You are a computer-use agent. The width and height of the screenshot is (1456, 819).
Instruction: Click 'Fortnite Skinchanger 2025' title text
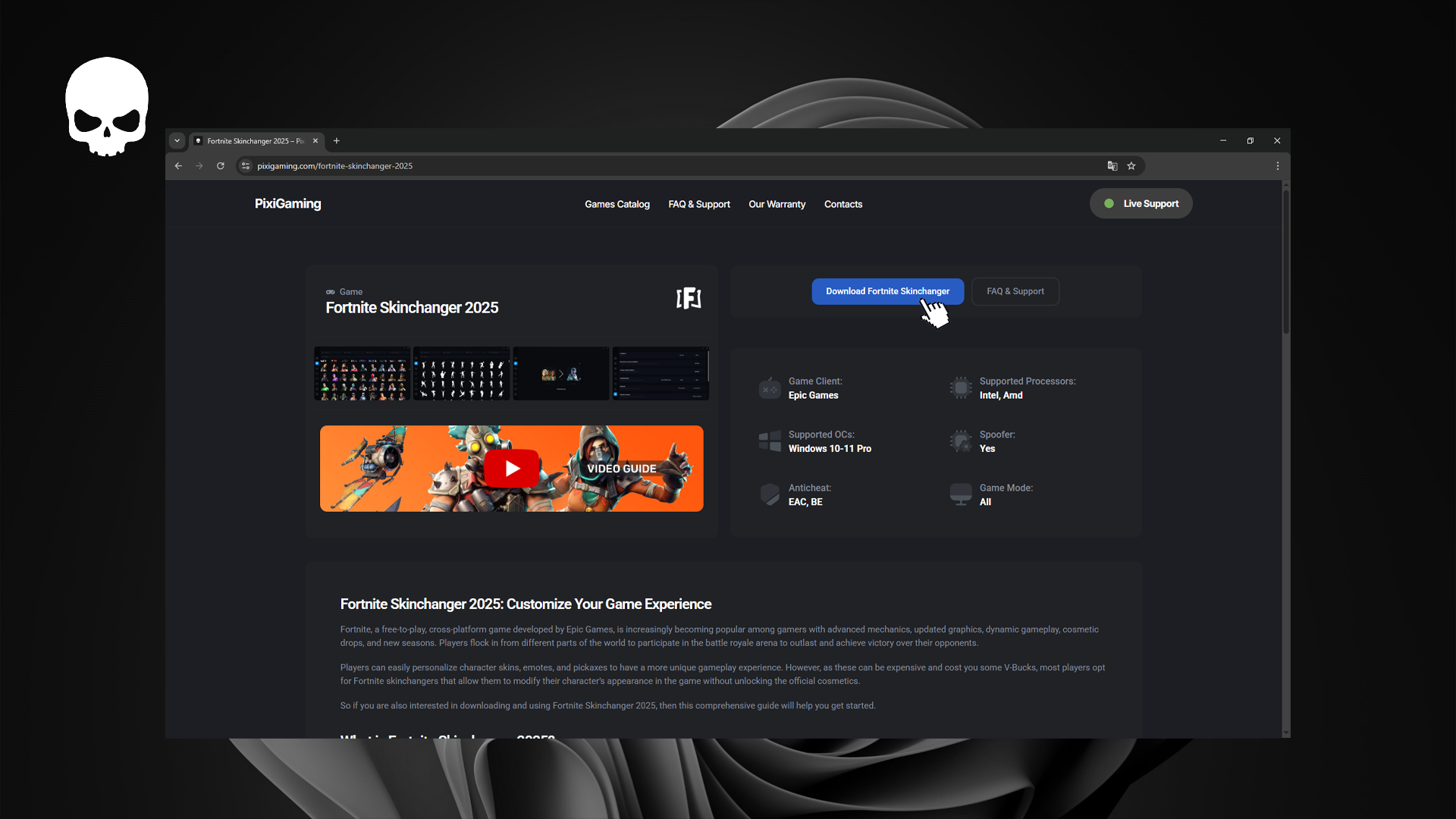coord(412,308)
